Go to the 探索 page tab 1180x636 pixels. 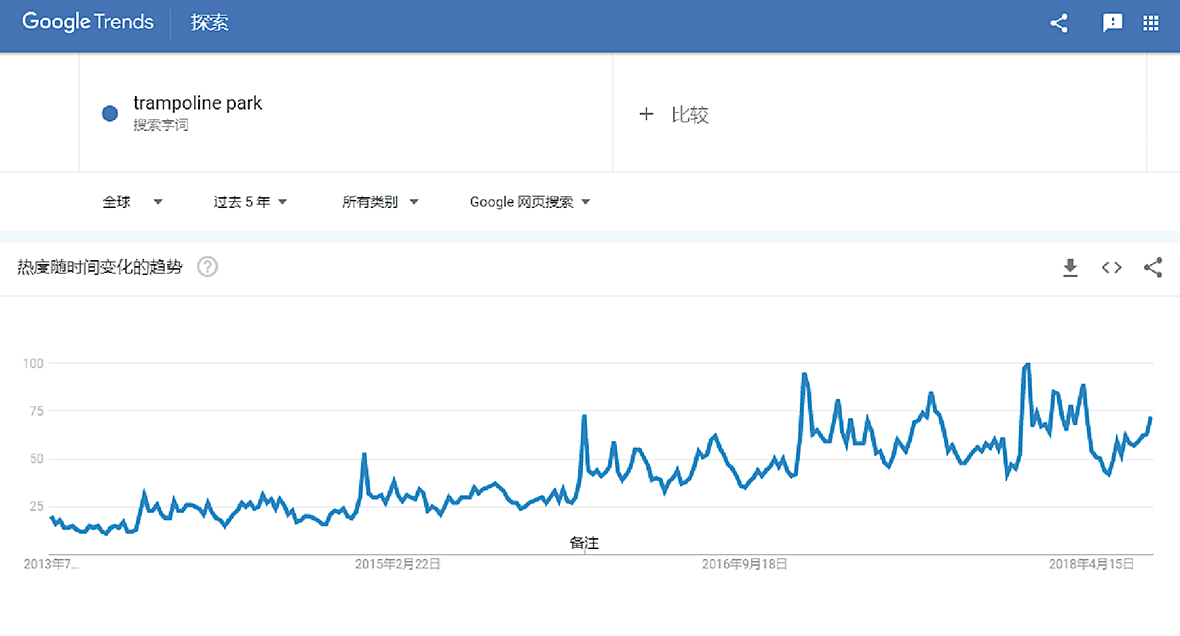point(210,23)
